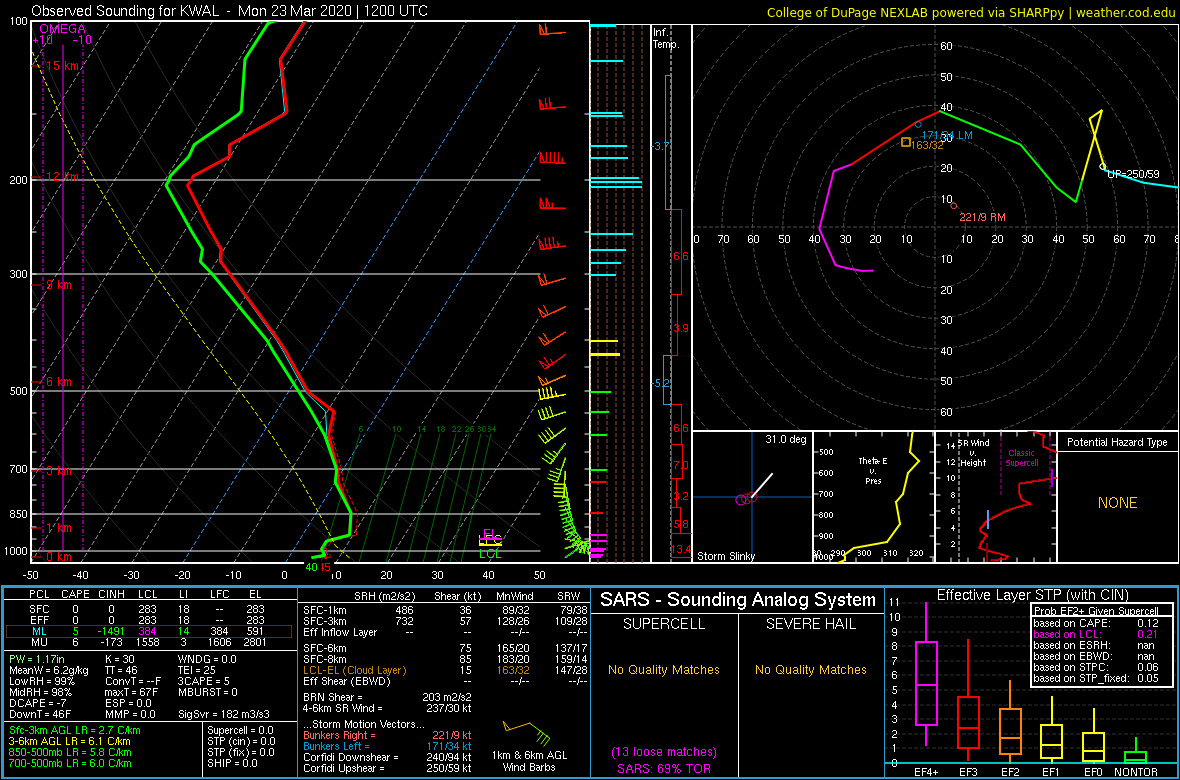Viewport: 1180px width, 780px height.
Task: Click the Corfidi Upshear vector line
Action: click(386, 767)
